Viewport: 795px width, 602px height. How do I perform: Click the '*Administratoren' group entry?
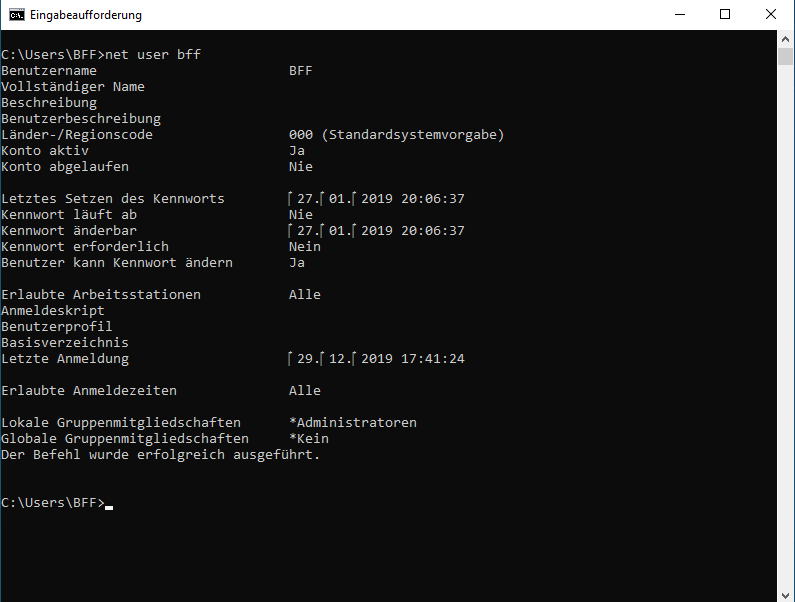tap(353, 422)
